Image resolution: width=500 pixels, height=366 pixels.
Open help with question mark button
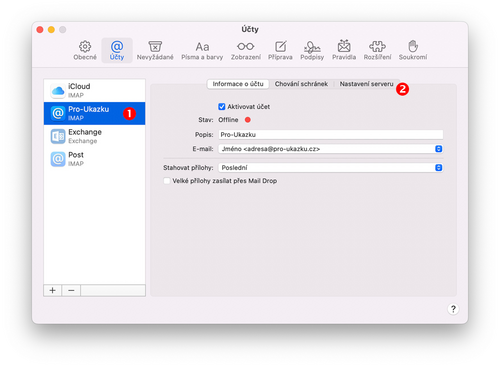click(453, 309)
